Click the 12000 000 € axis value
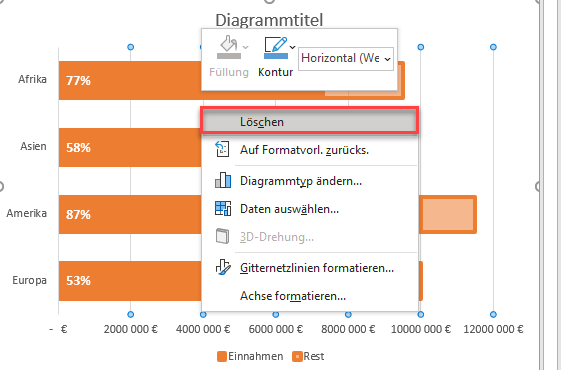Viewport: 561px width, 370px height. point(493,329)
